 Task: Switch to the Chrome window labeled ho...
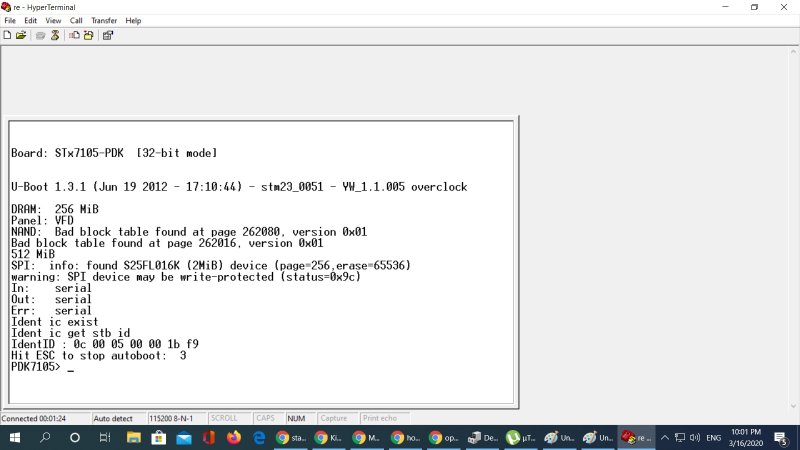click(406, 438)
